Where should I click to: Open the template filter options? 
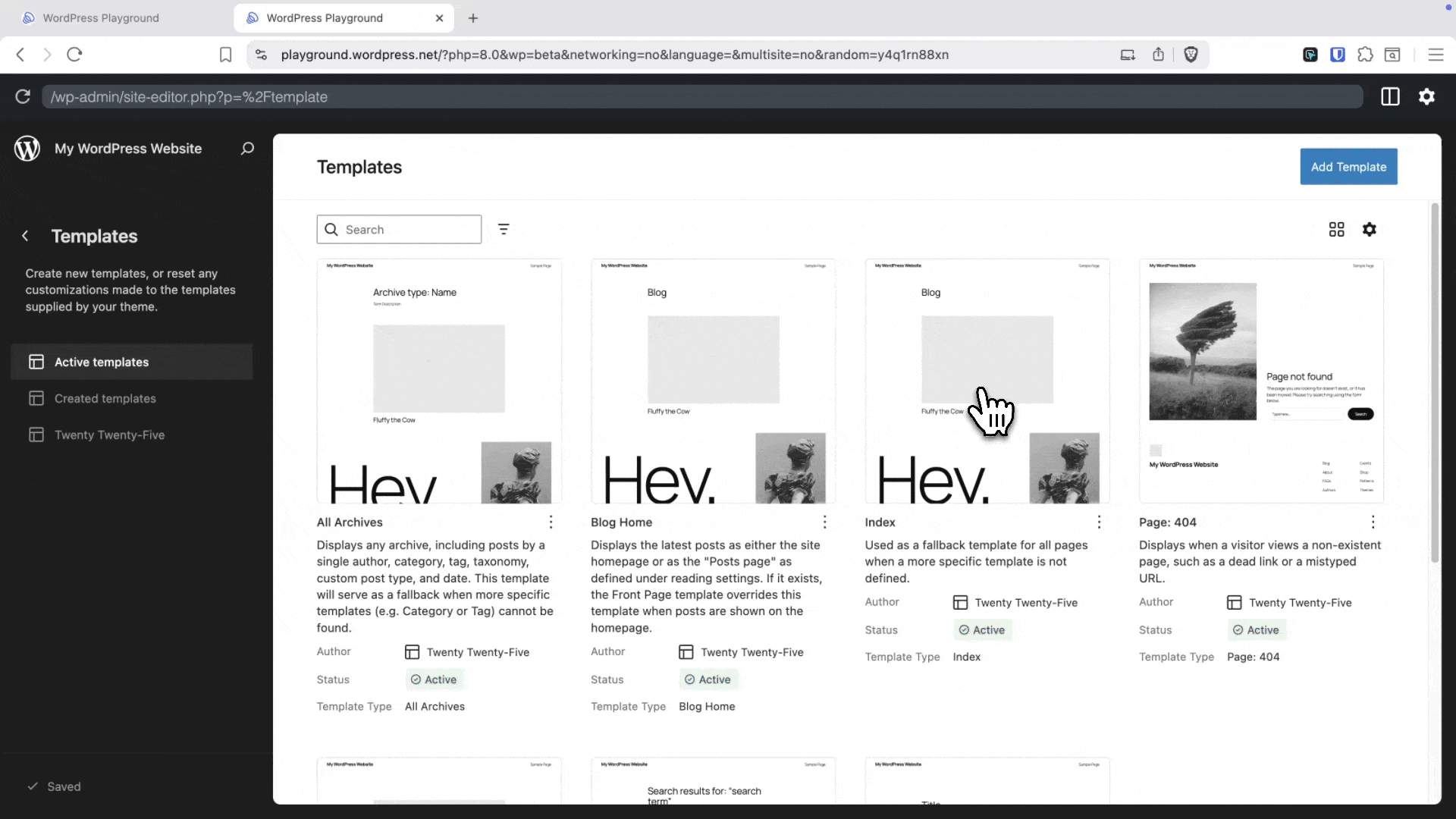(x=504, y=229)
